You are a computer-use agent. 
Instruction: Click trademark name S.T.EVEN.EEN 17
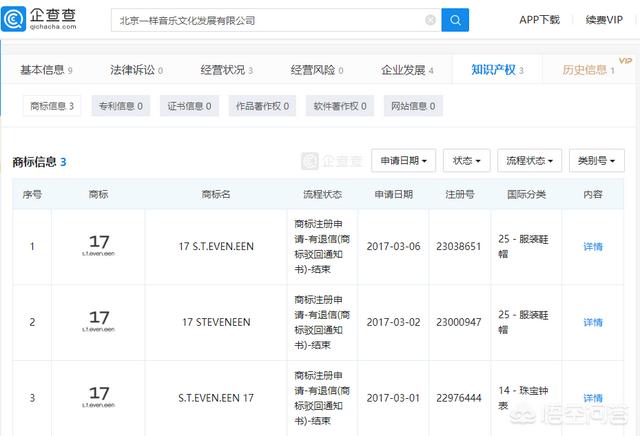[216, 398]
